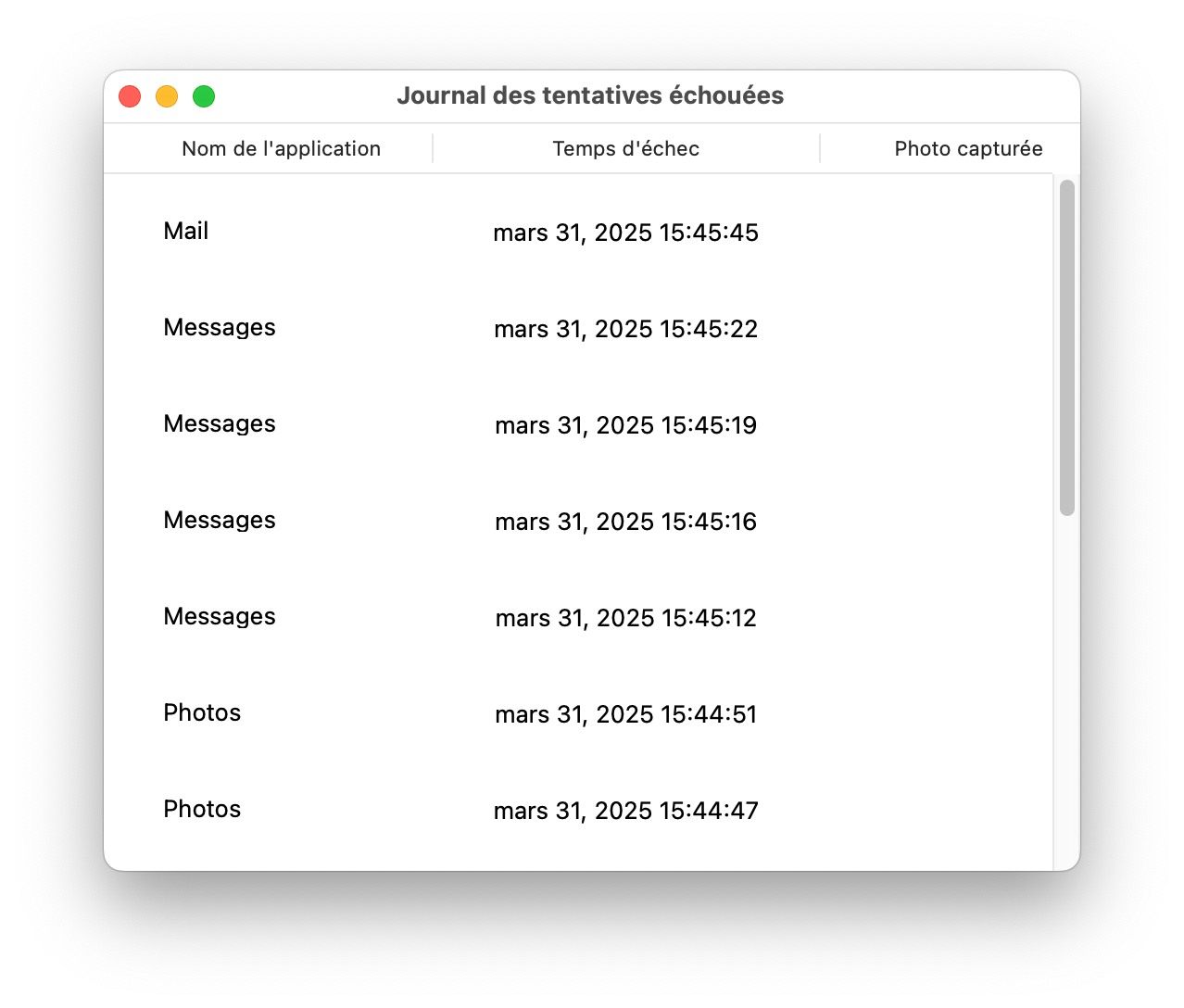Viewport: 1184px width, 1008px height.
Task: Click the timestamp mars 31, 2025 15:45:12
Action: [625, 618]
